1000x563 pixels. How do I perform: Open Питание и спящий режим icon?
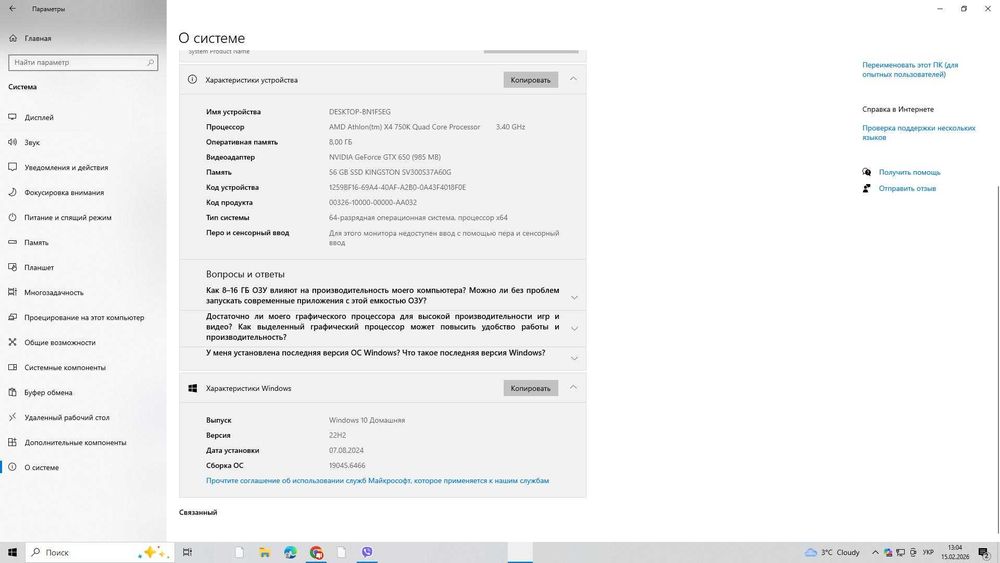pos(12,217)
